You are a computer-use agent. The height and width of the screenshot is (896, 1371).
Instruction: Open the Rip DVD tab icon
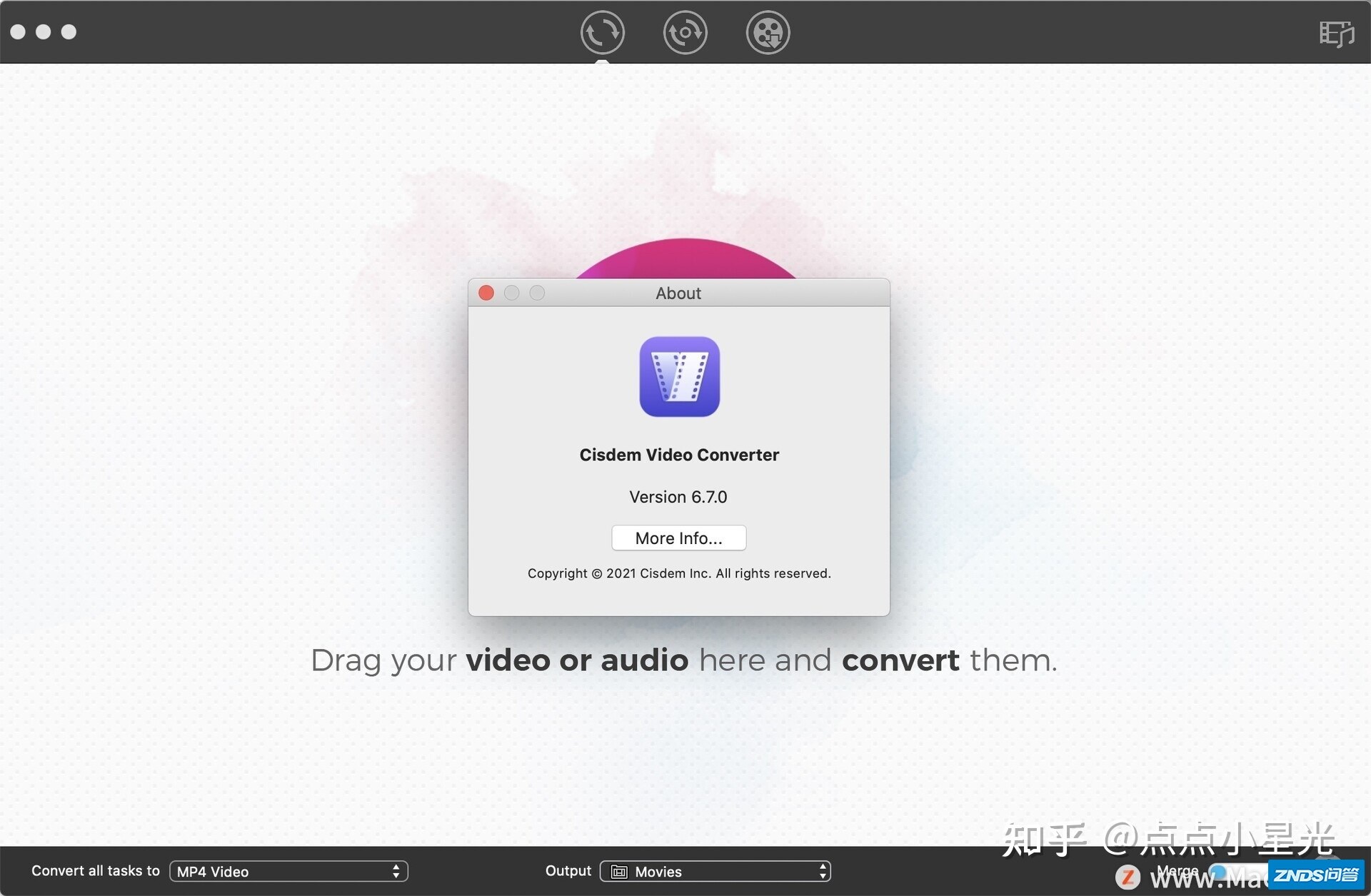[x=685, y=32]
